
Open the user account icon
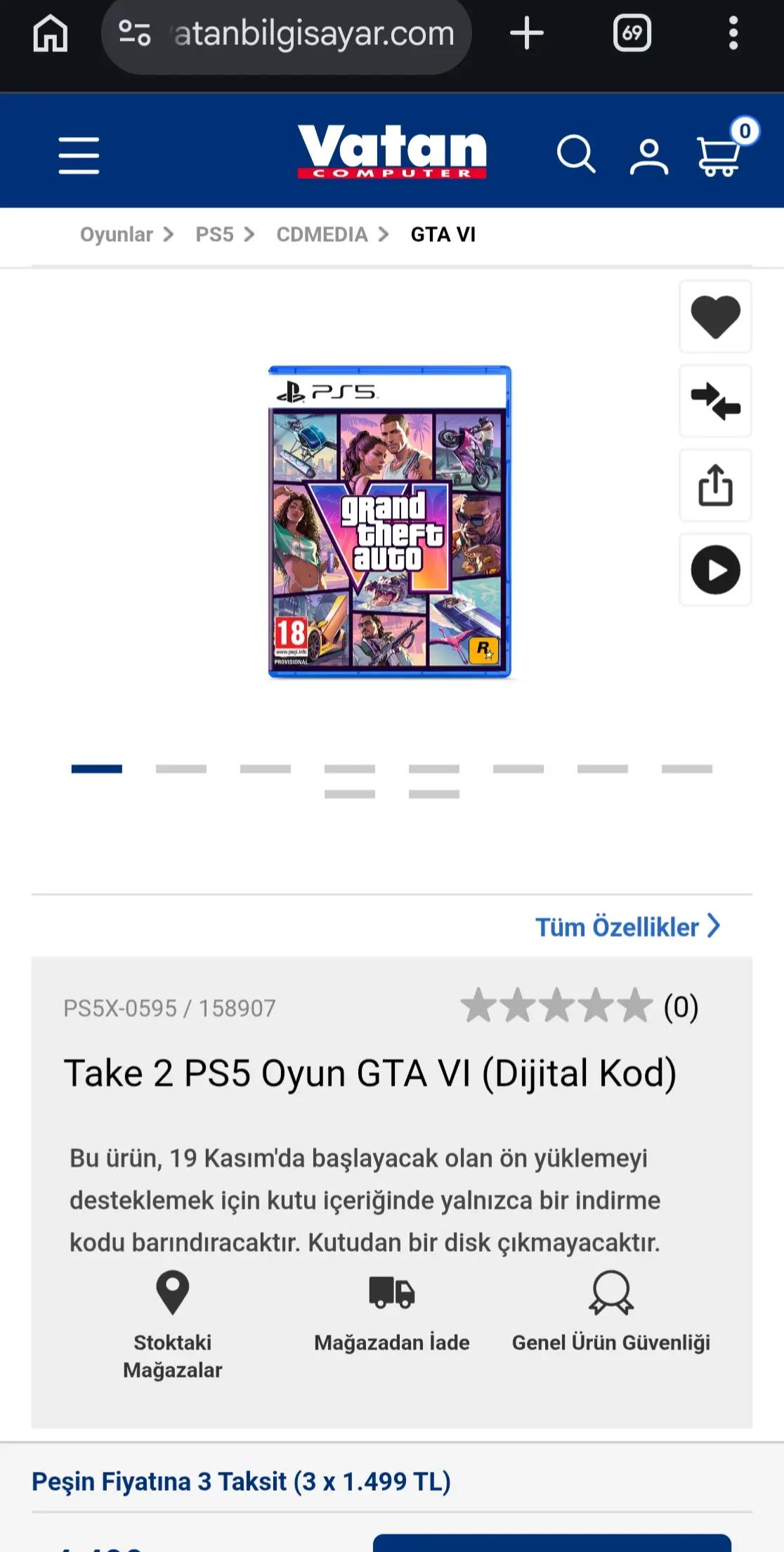click(x=648, y=156)
